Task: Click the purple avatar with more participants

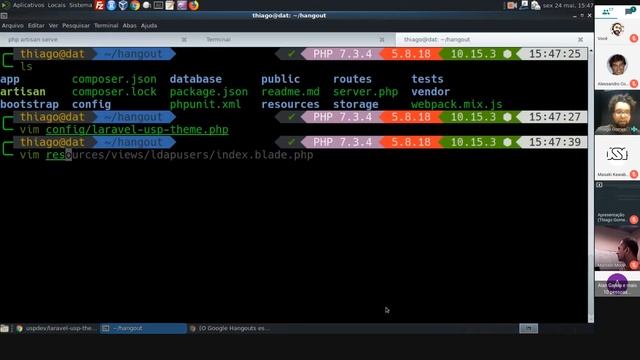Action: click(x=617, y=284)
